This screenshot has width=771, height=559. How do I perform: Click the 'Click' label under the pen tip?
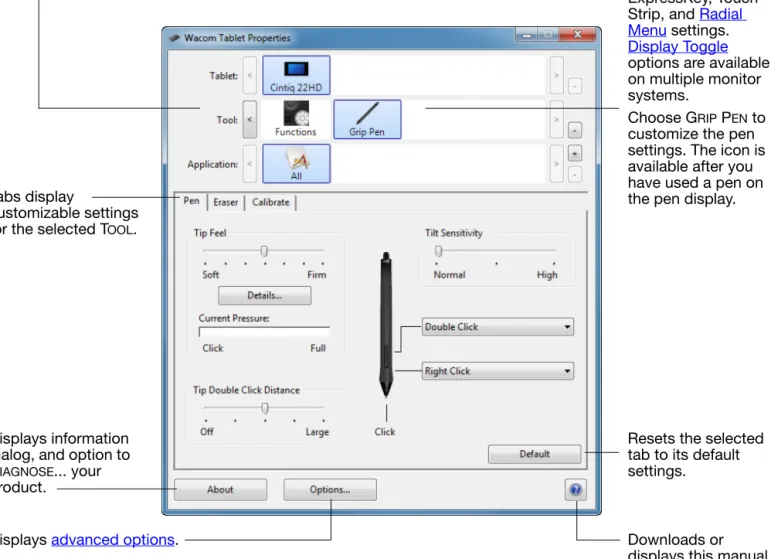[385, 432]
